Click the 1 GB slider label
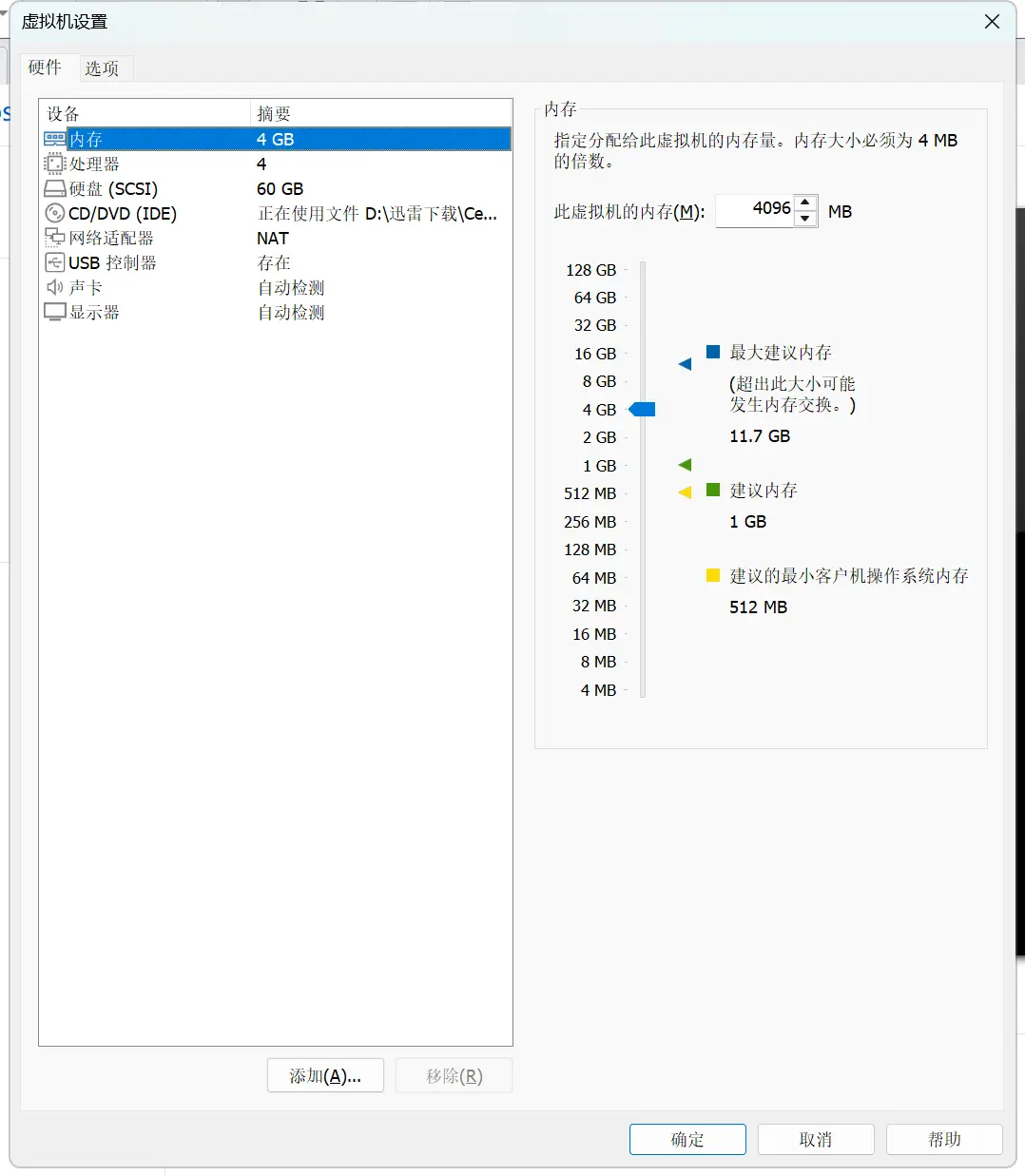Viewport: 1025px width, 1176px height. 599,466
